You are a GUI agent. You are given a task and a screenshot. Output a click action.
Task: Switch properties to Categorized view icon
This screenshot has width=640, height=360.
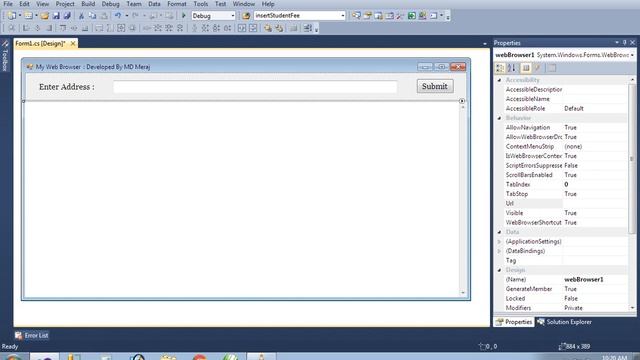coord(500,68)
